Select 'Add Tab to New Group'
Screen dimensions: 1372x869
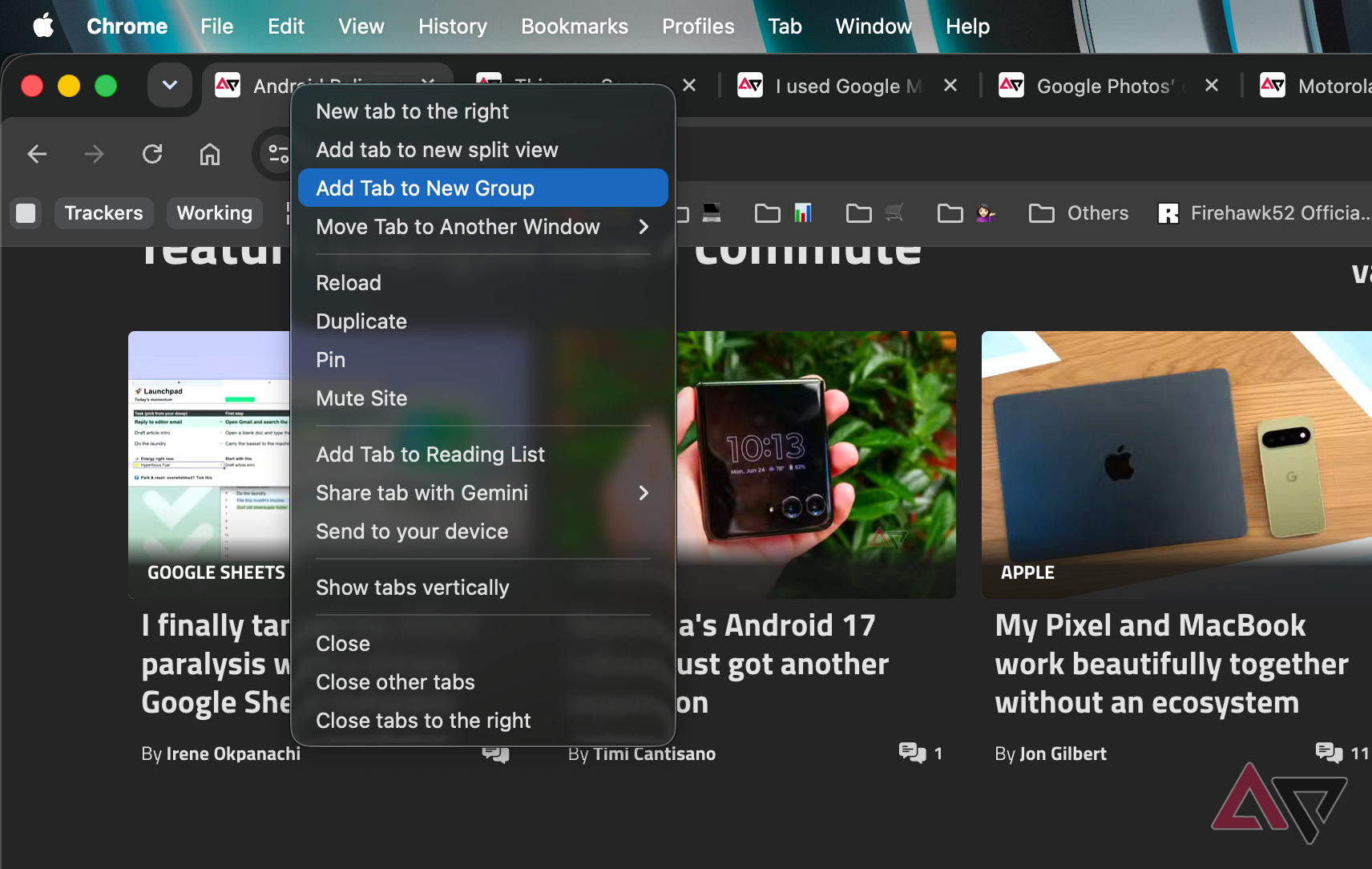click(482, 188)
